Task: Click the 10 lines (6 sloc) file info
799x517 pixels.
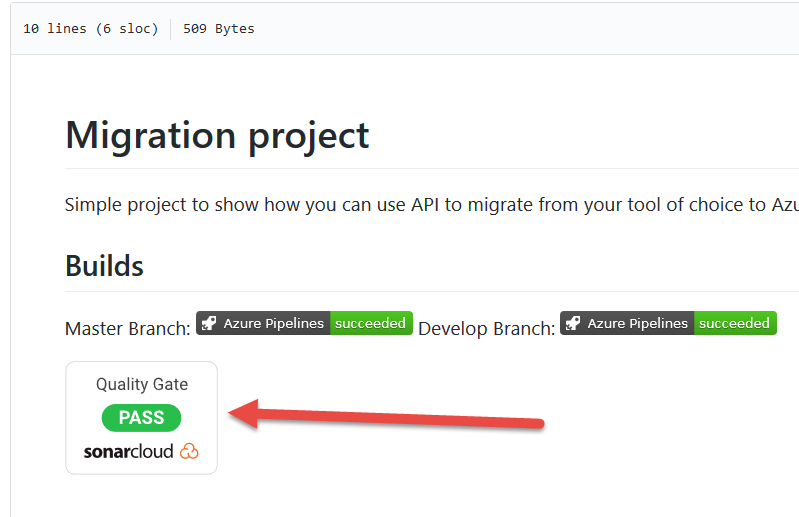Action: pos(90,29)
